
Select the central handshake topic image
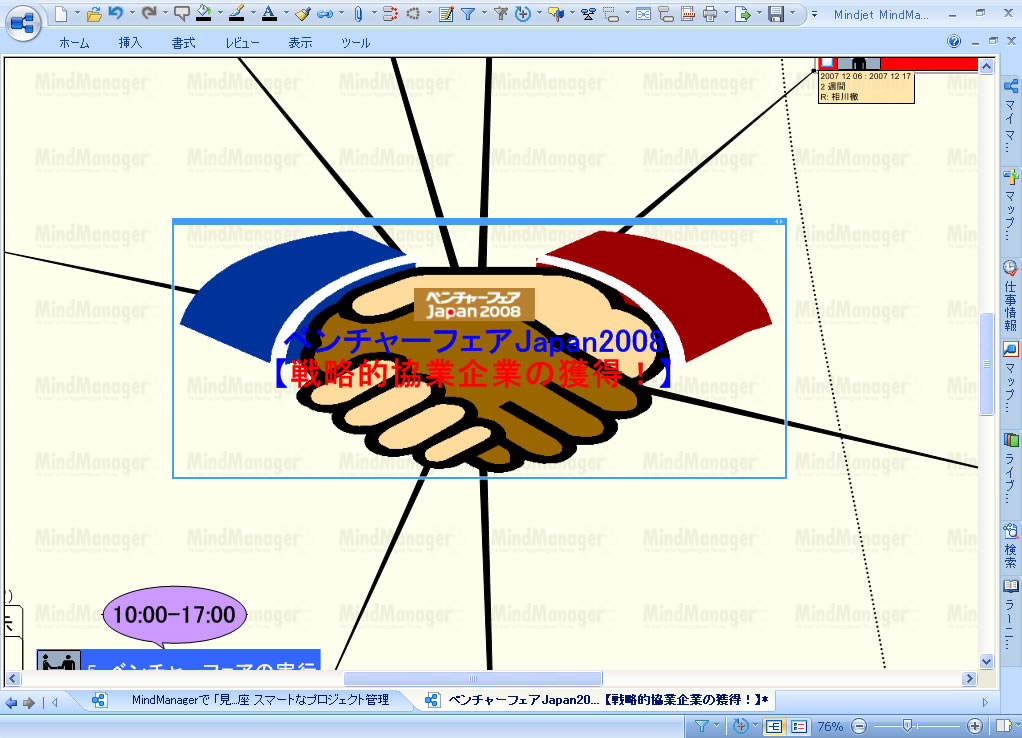click(479, 349)
